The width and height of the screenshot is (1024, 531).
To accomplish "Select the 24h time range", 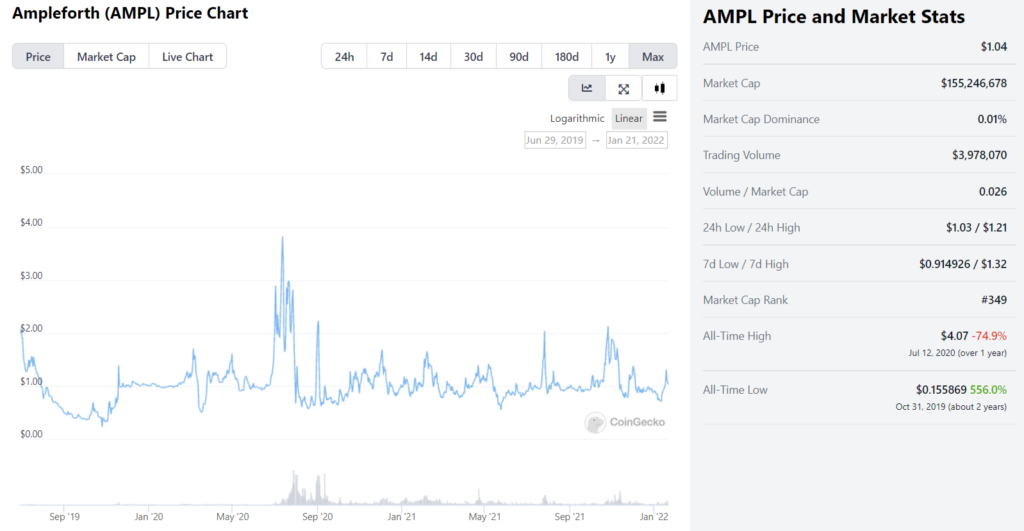I will point(344,57).
